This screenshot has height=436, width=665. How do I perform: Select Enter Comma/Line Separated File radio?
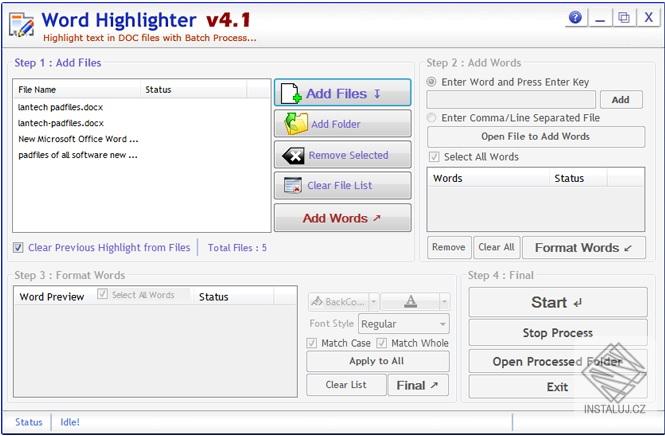[x=431, y=117]
